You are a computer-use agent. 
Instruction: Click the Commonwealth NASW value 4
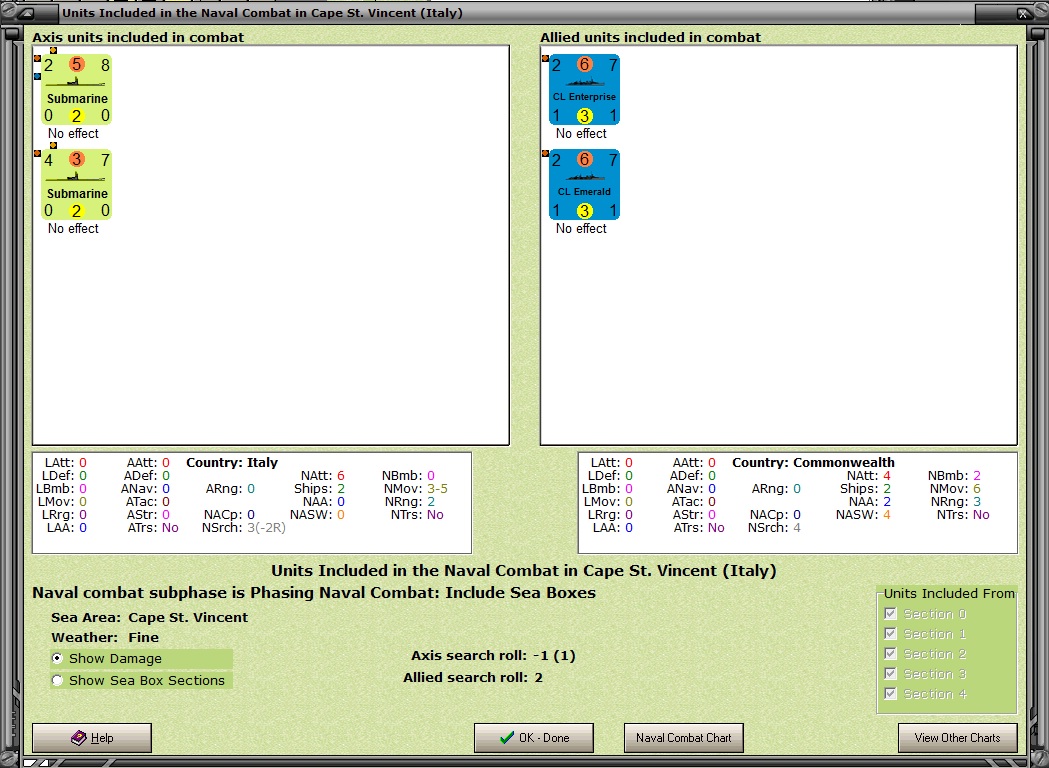886,514
